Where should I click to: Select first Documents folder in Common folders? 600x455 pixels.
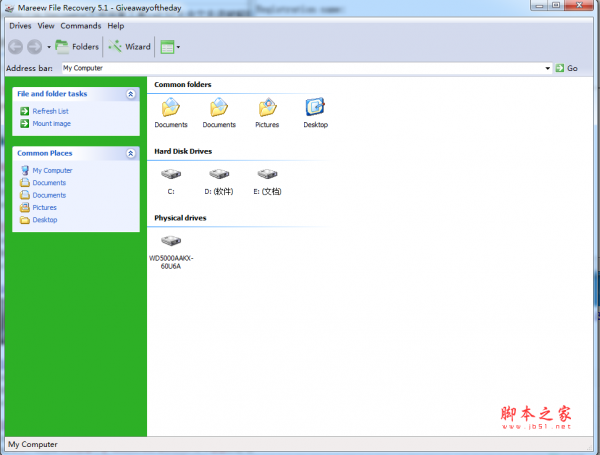point(171,113)
